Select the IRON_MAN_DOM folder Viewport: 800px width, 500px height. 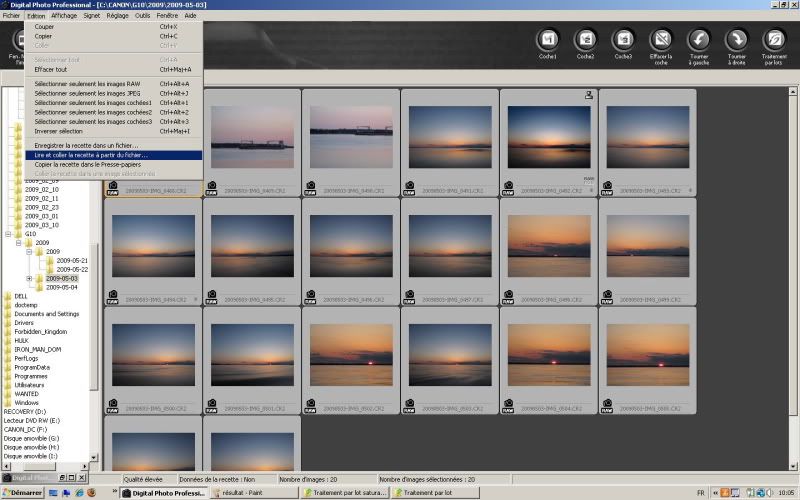pos(38,349)
